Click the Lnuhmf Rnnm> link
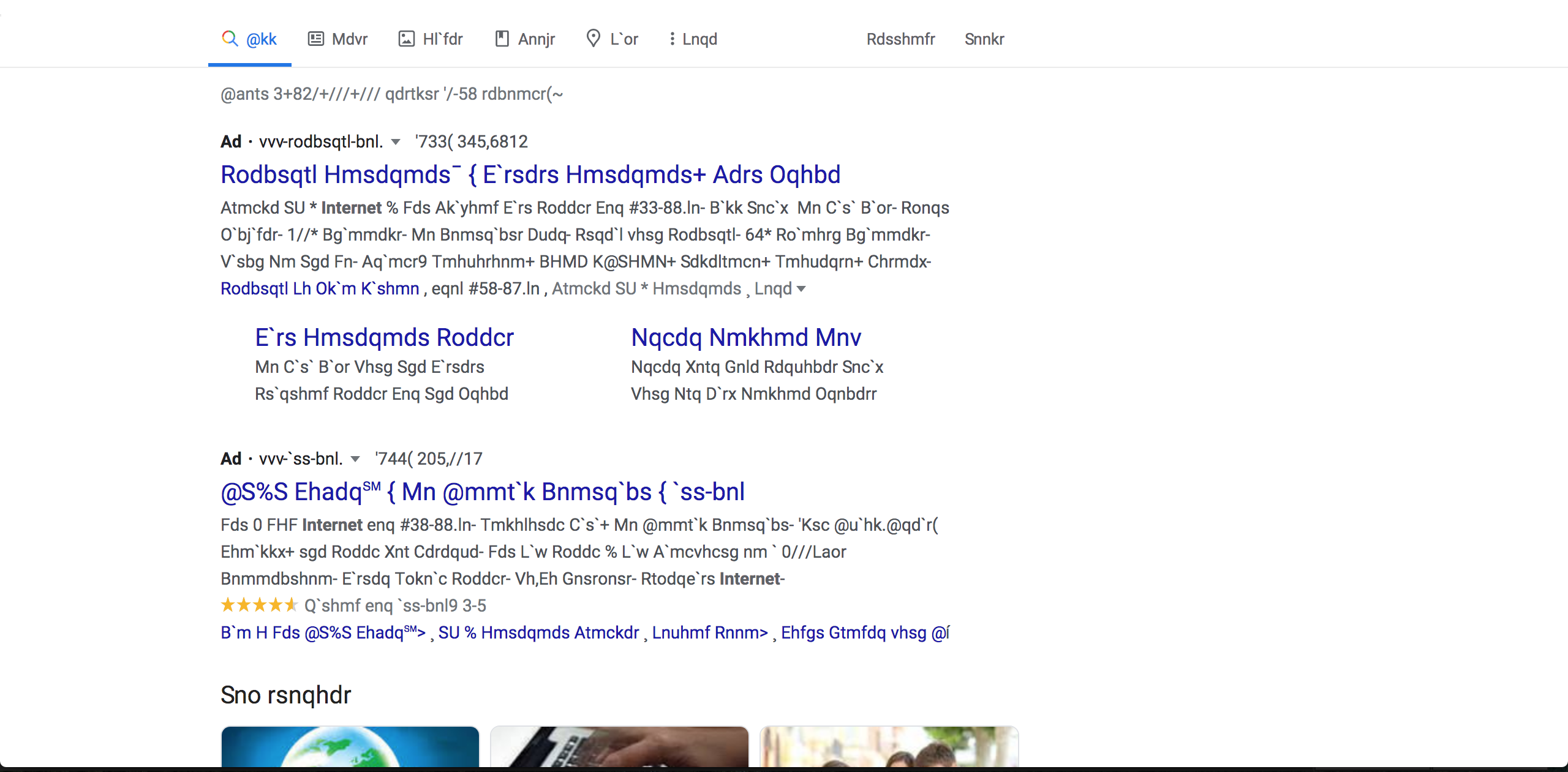Image resolution: width=1568 pixels, height=772 pixels. tap(710, 632)
